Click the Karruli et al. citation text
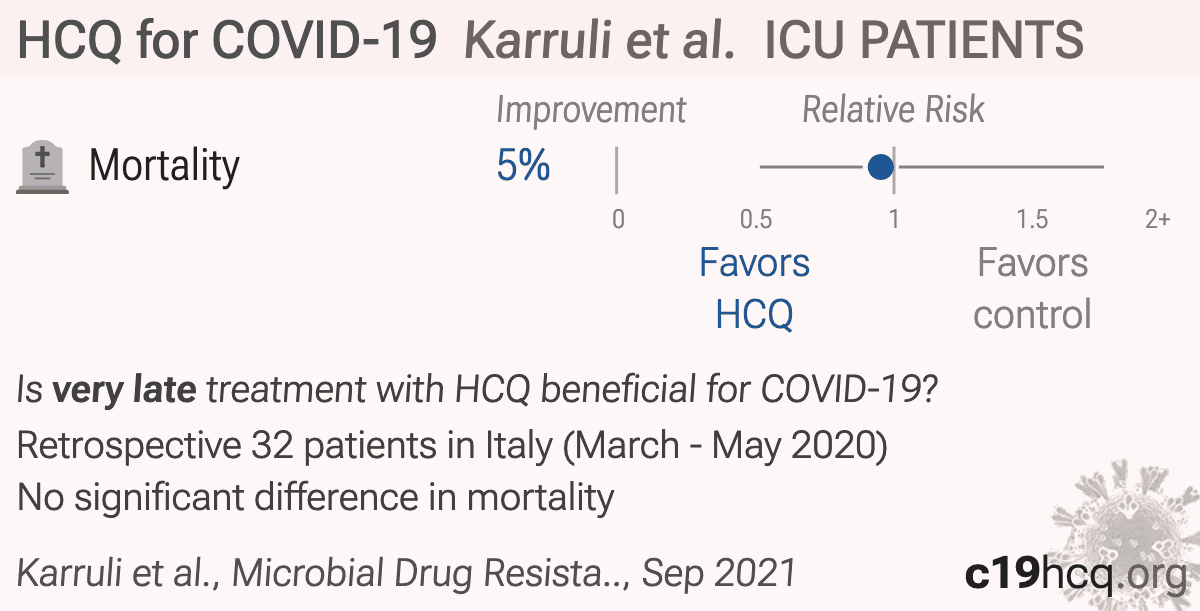1200x611 pixels. (406, 573)
